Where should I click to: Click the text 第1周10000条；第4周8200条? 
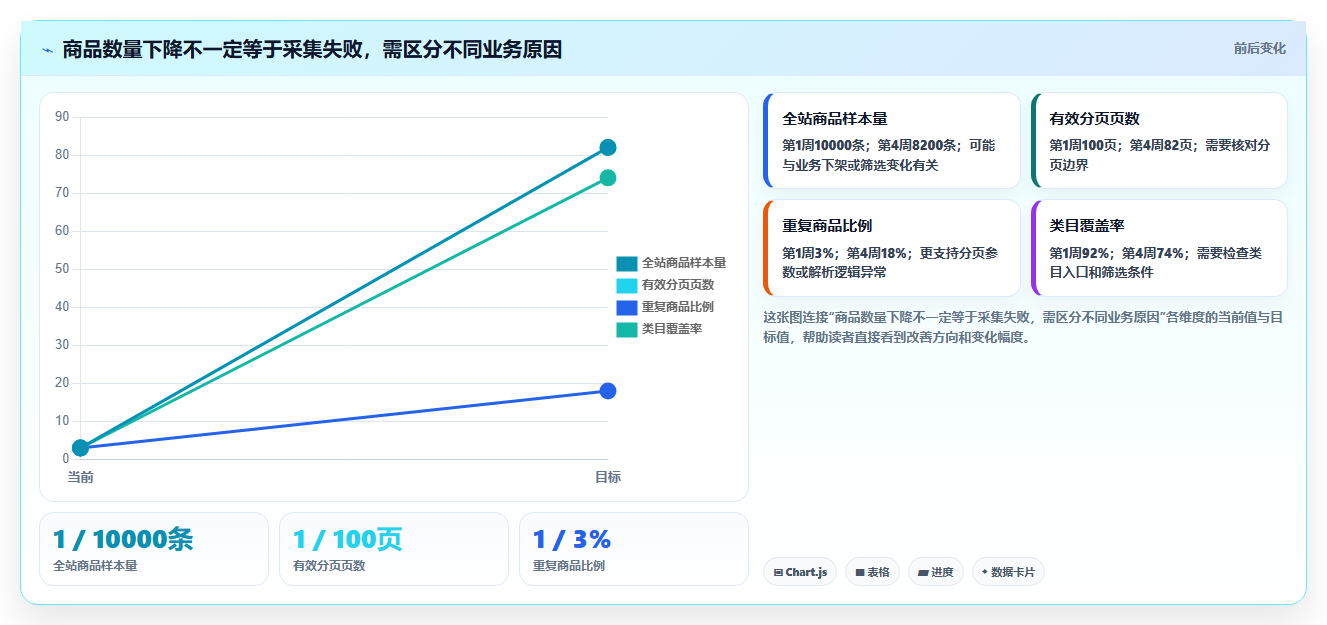(871, 145)
